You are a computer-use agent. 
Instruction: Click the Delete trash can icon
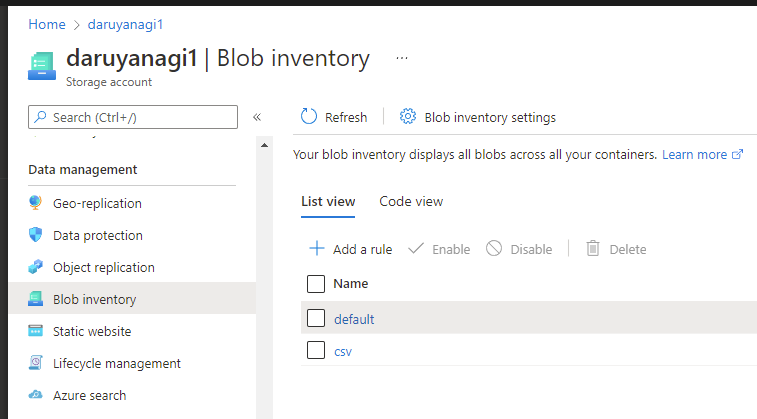[593, 249]
